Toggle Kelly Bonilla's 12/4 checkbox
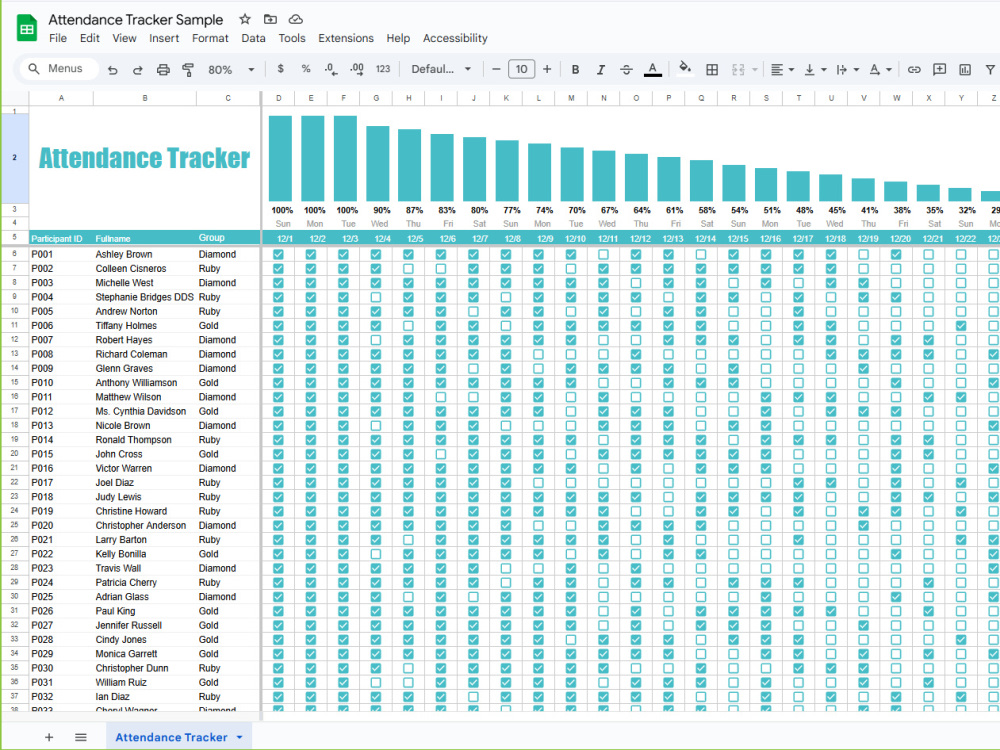The width and height of the screenshot is (1000, 750). [x=376, y=554]
